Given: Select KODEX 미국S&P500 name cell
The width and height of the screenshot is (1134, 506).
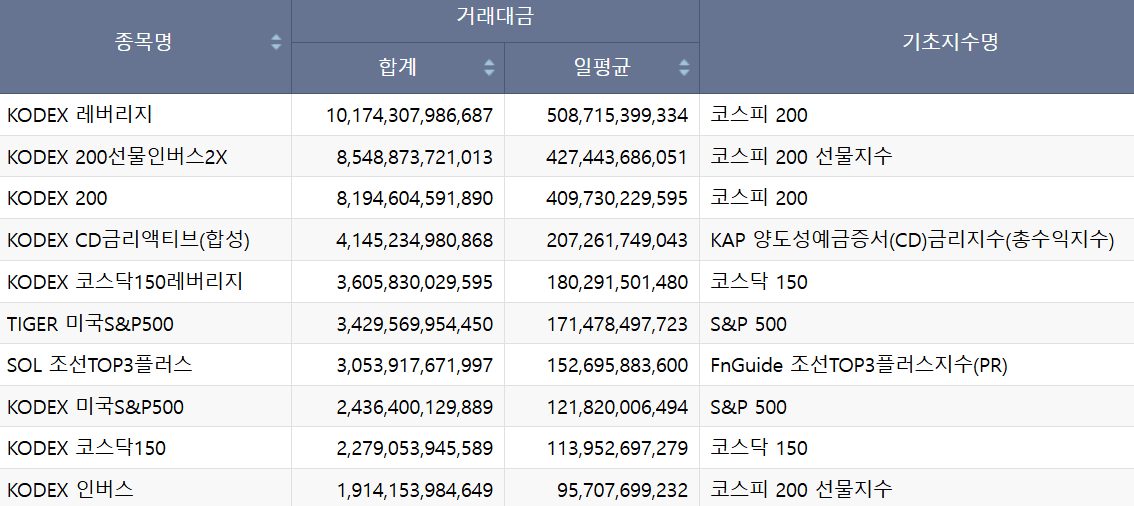Looking at the screenshot, I should [95, 407].
